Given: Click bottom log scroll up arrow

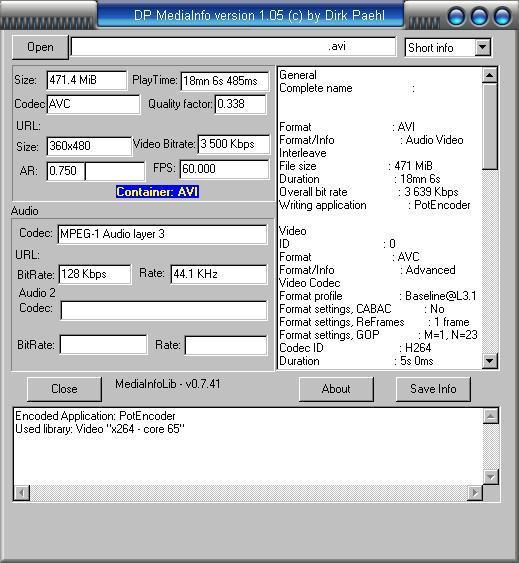Looking at the screenshot, I should click(491, 416).
